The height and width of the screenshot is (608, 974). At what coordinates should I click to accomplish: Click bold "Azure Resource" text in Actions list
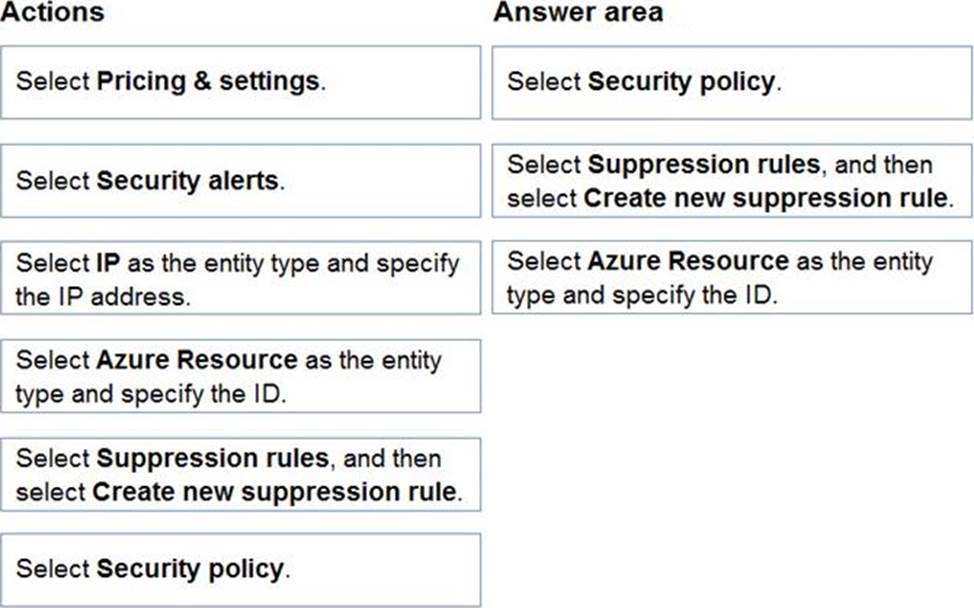(x=197, y=360)
